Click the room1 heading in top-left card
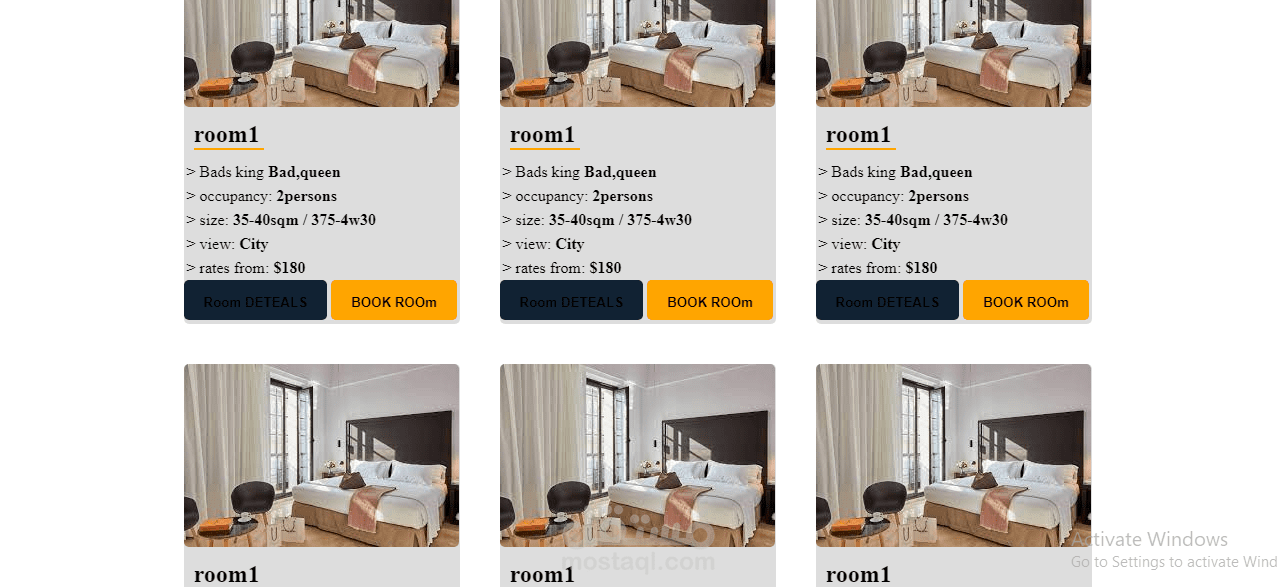Image resolution: width=1278 pixels, height=587 pixels. point(227,135)
